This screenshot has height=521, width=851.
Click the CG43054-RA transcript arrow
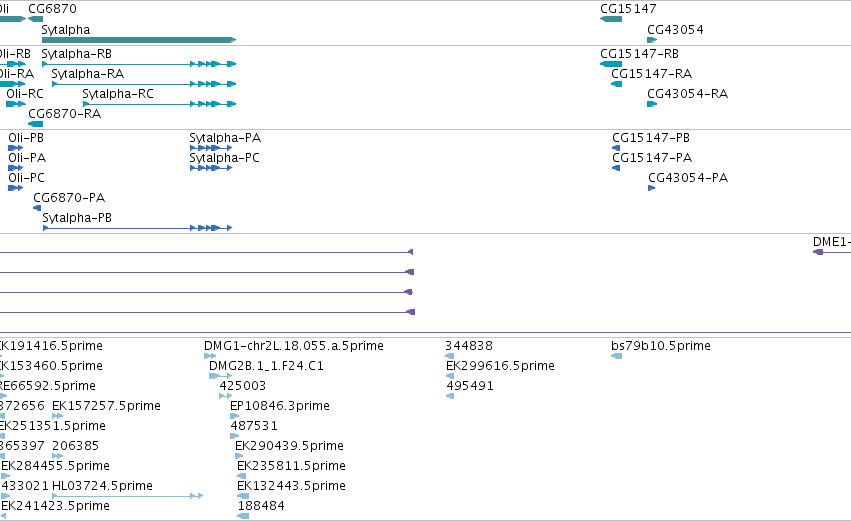[652, 104]
